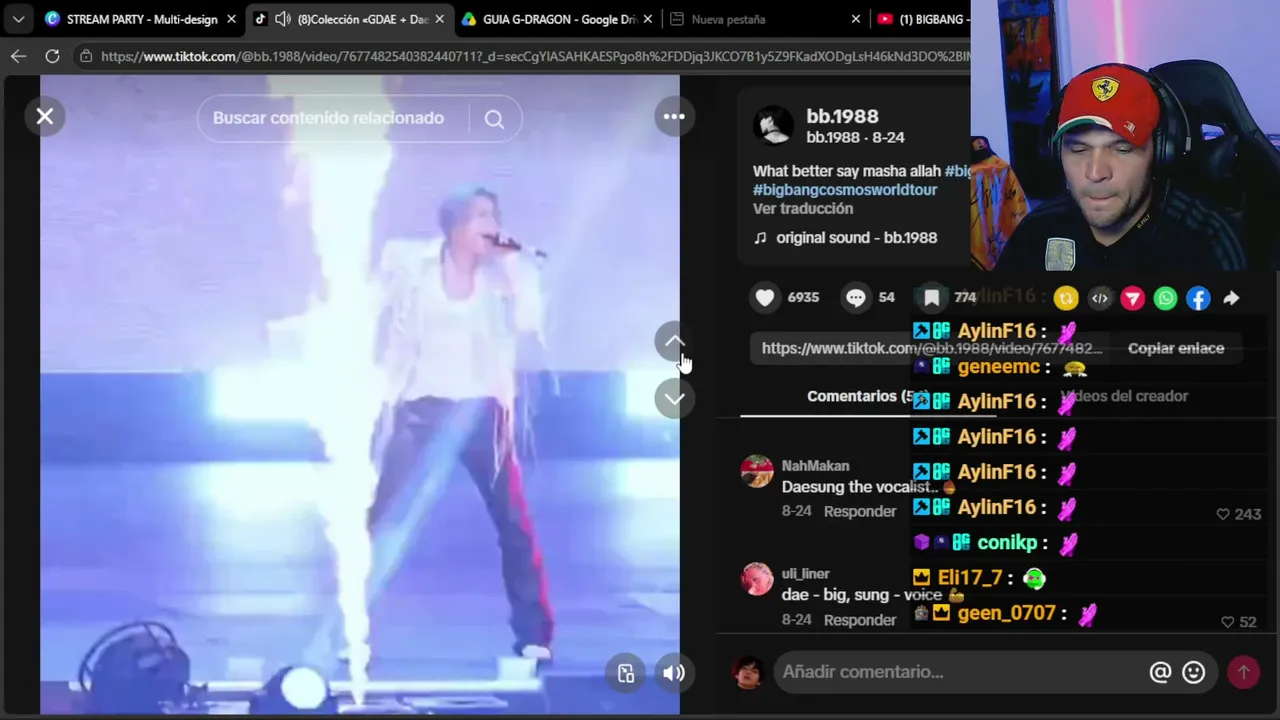Screen dimensions: 1280x720
Task: Close the TikTok video viewer
Action: 45,117
